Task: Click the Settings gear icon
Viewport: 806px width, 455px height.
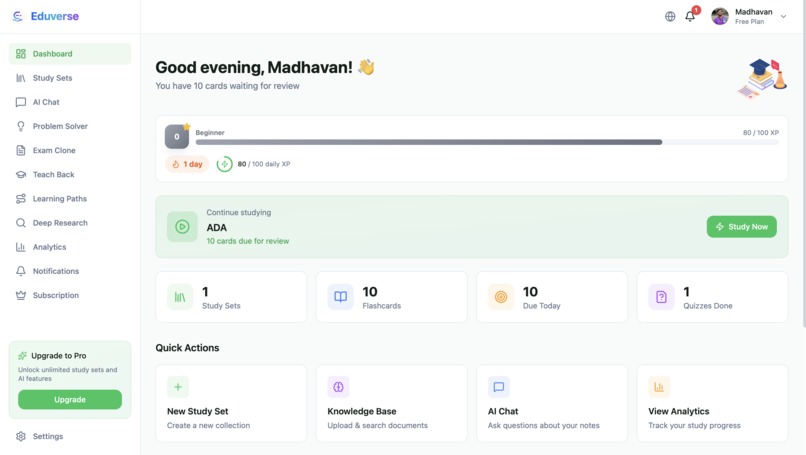Action: [21, 436]
